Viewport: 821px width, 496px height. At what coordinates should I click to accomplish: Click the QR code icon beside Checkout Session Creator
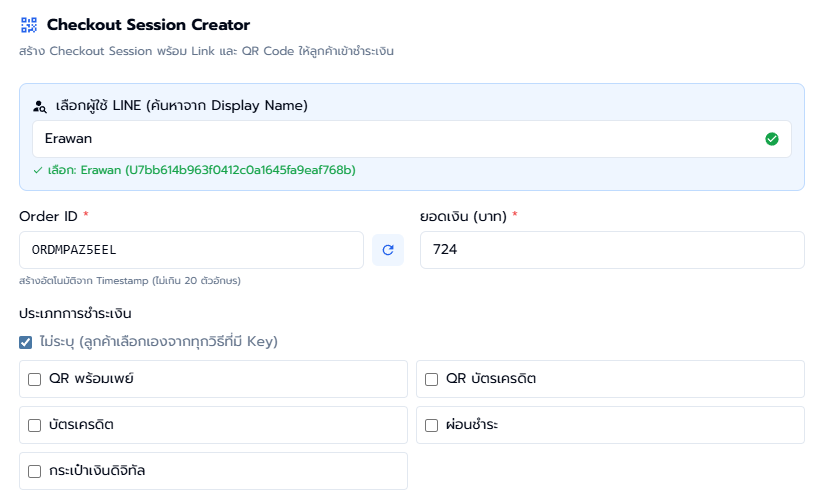coord(29,25)
